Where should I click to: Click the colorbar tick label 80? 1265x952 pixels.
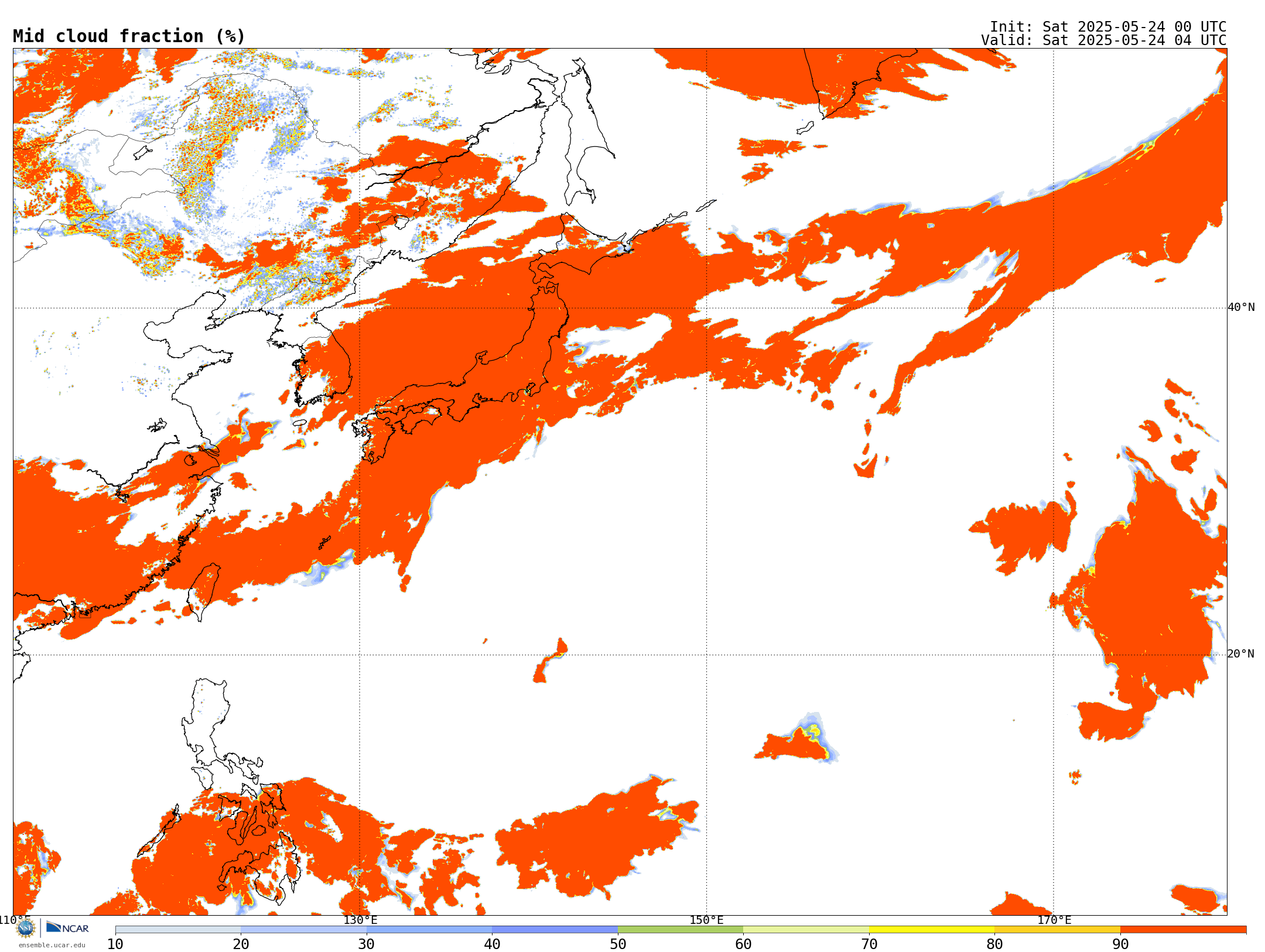[994, 944]
